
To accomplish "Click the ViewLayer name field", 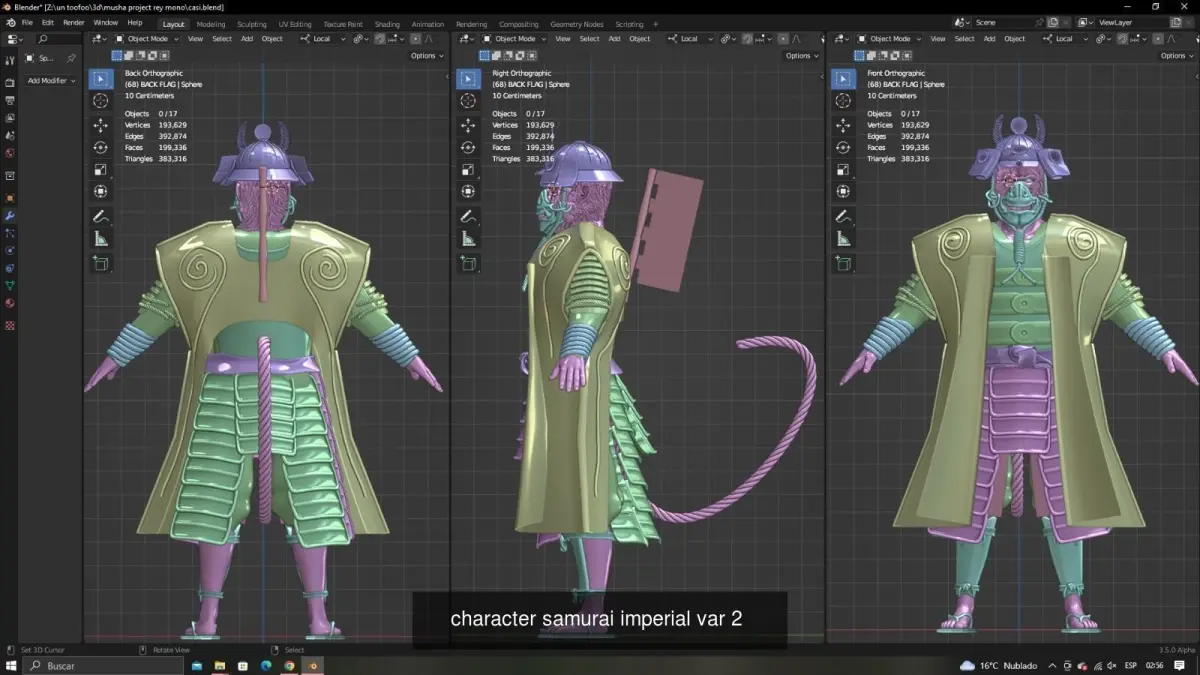I will tap(1131, 22).
